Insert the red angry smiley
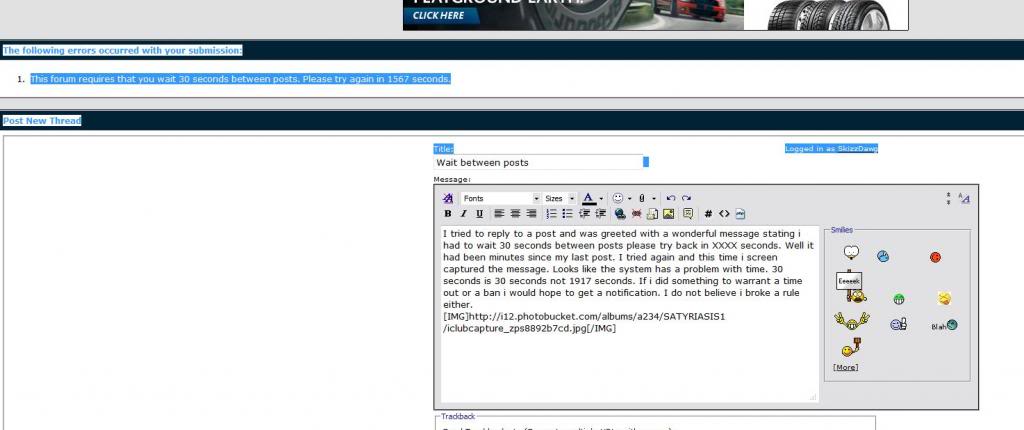1024x430 pixels. (935, 257)
